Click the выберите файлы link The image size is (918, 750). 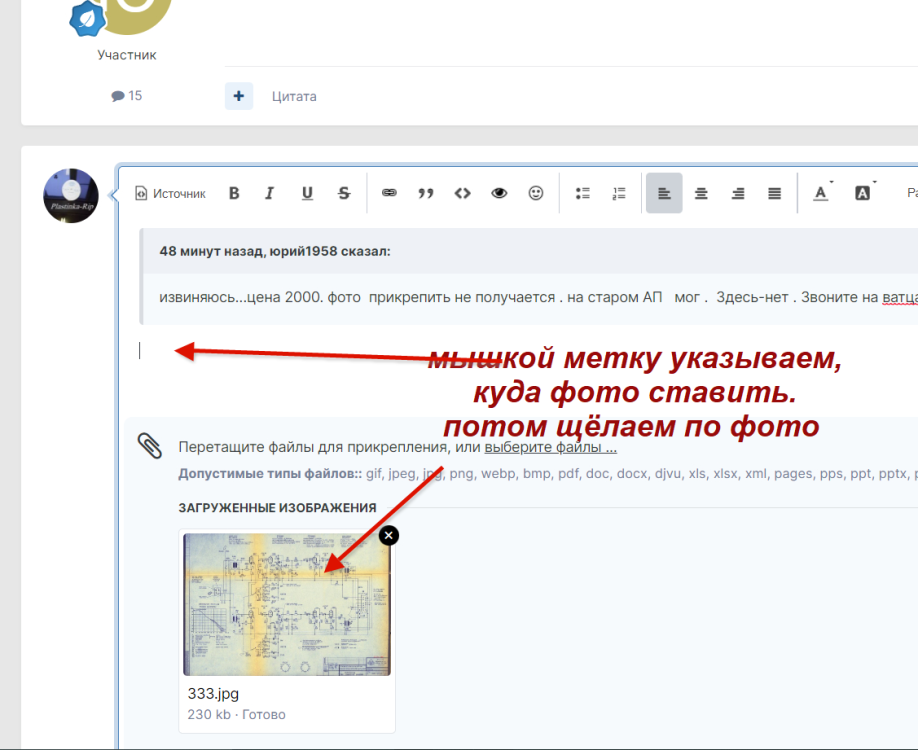pos(550,447)
